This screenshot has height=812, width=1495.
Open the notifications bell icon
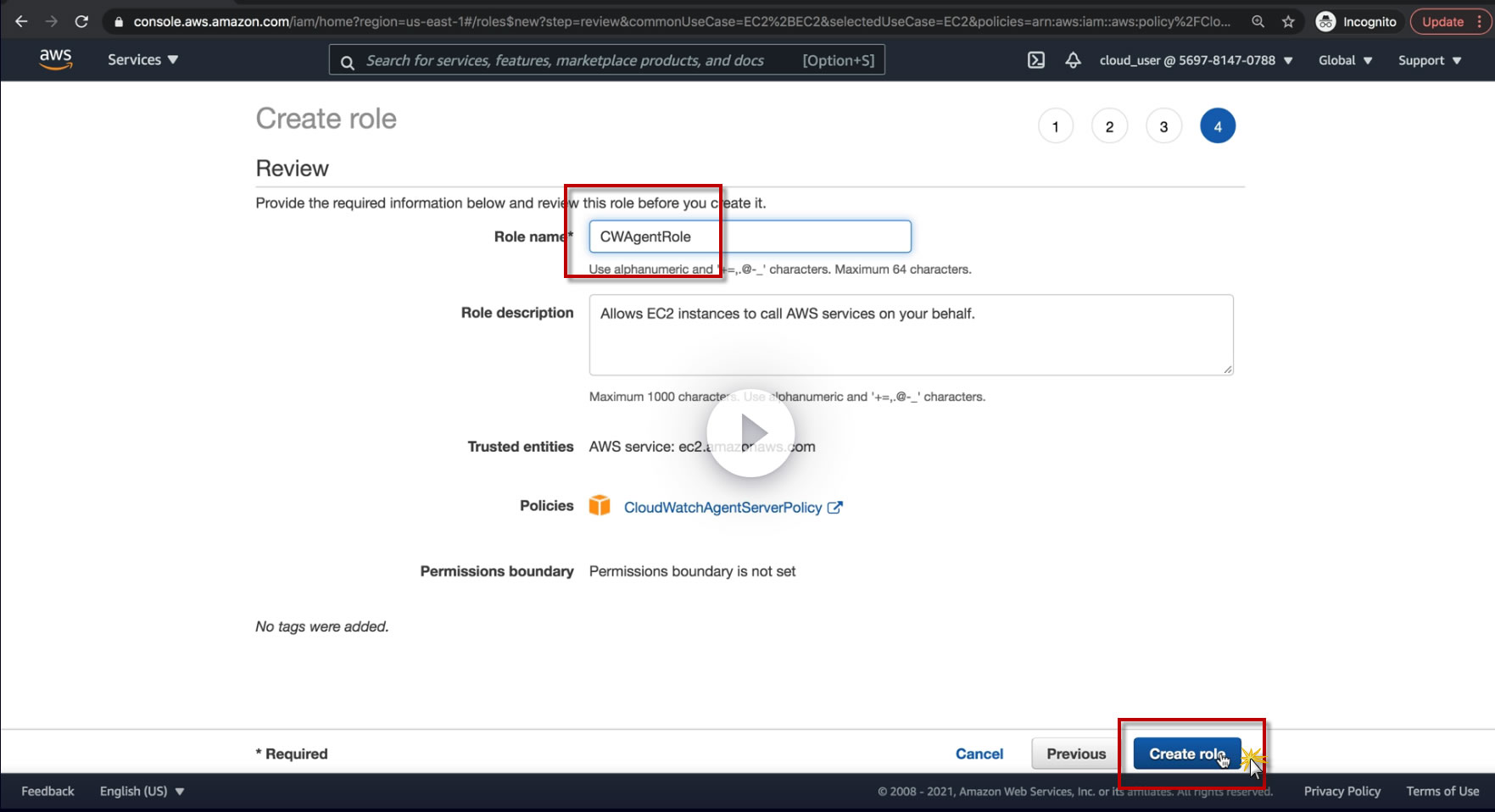[x=1073, y=60]
